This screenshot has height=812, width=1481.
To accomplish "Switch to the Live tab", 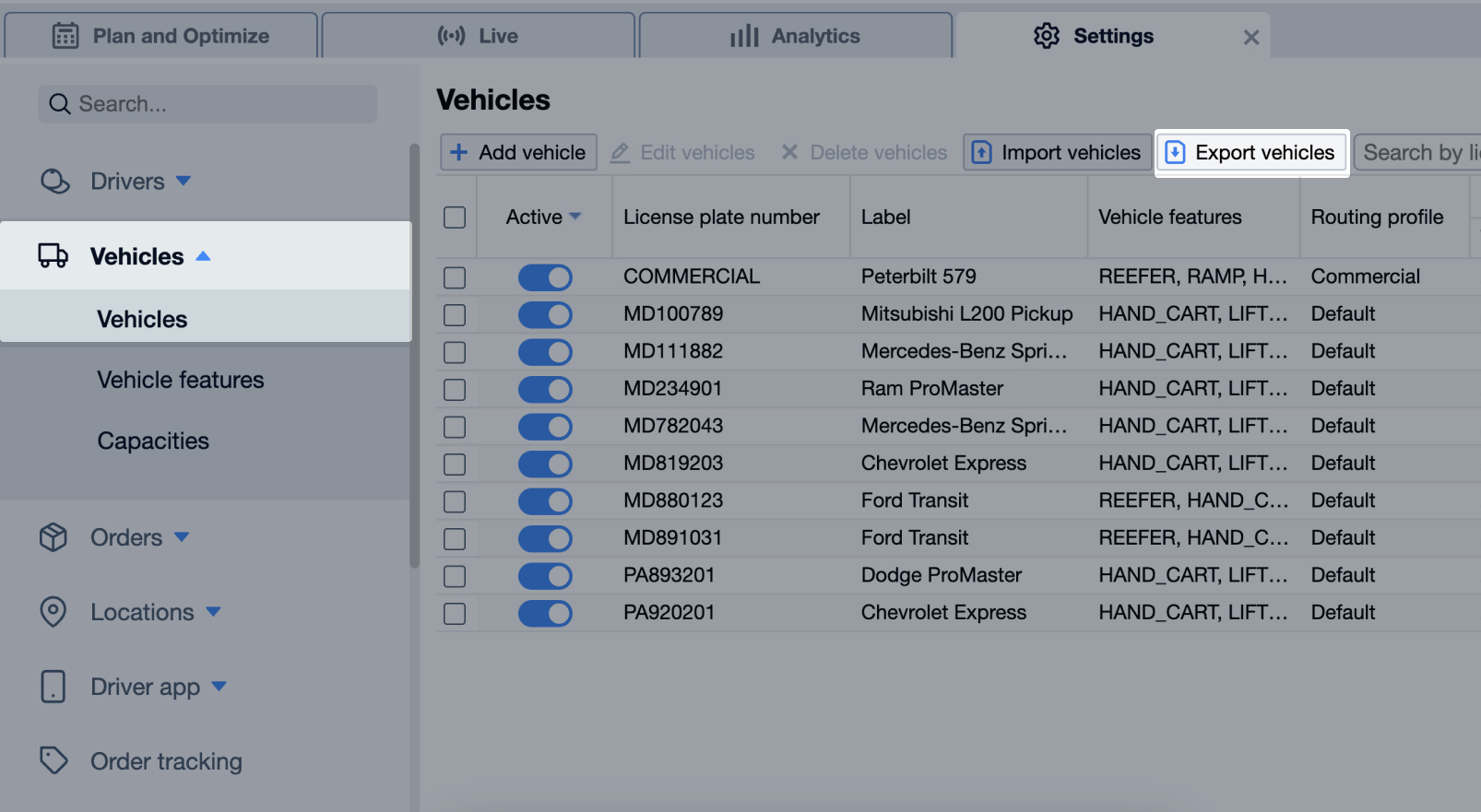I will point(478,36).
